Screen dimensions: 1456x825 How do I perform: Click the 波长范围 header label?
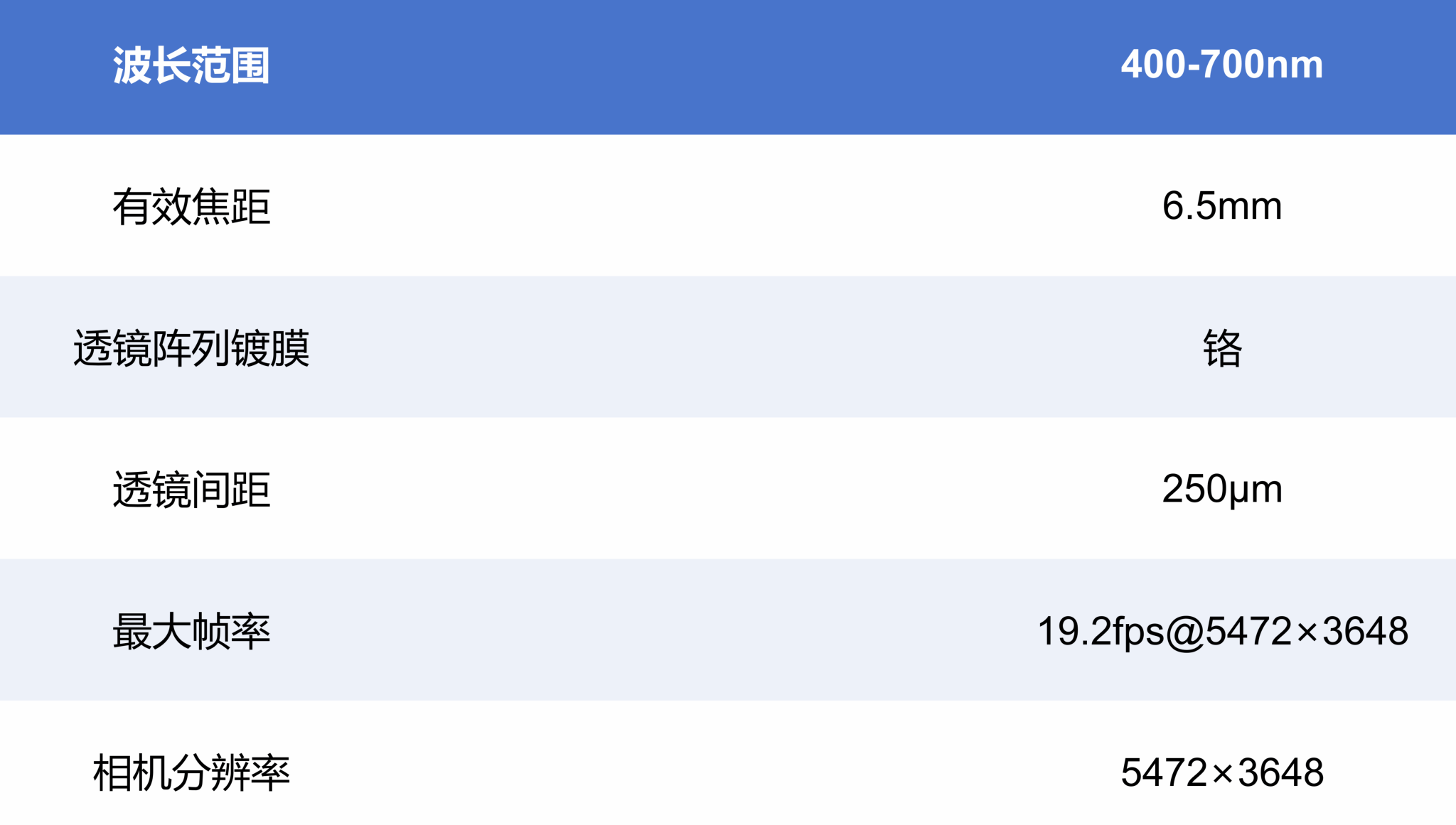point(191,65)
